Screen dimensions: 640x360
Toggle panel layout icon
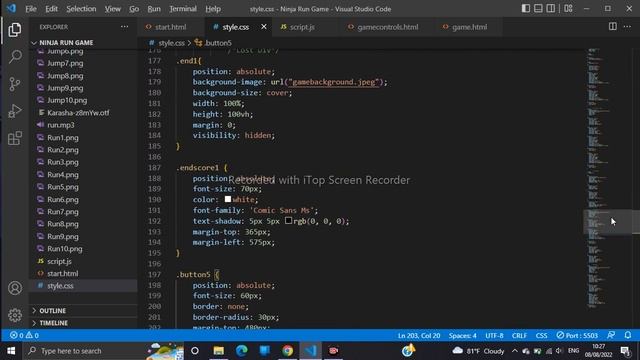tap(538, 9)
